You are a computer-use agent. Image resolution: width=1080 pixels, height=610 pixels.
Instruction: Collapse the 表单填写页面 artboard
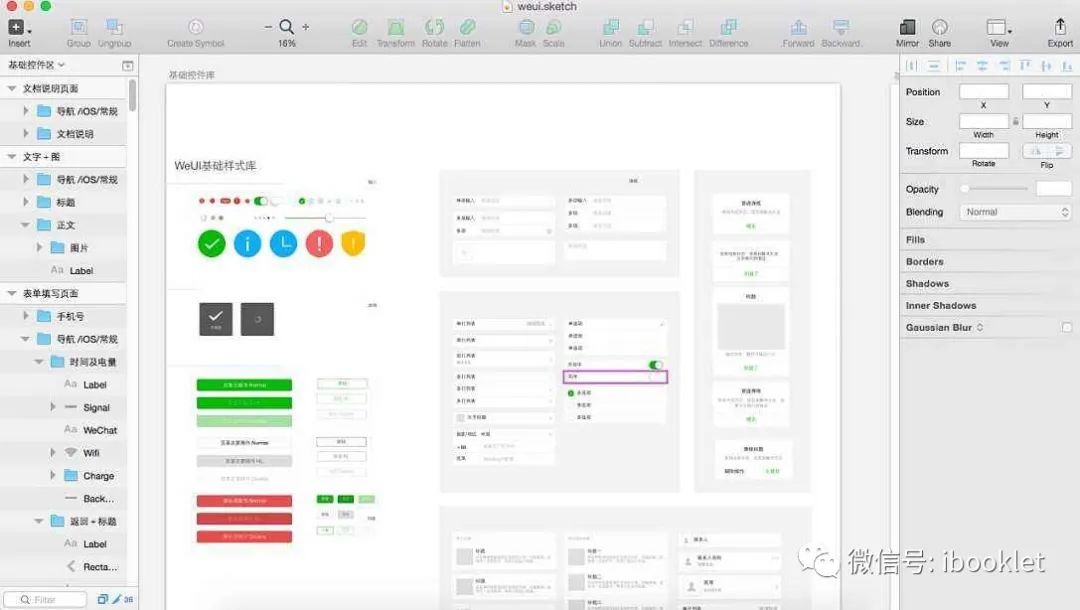tap(12, 293)
